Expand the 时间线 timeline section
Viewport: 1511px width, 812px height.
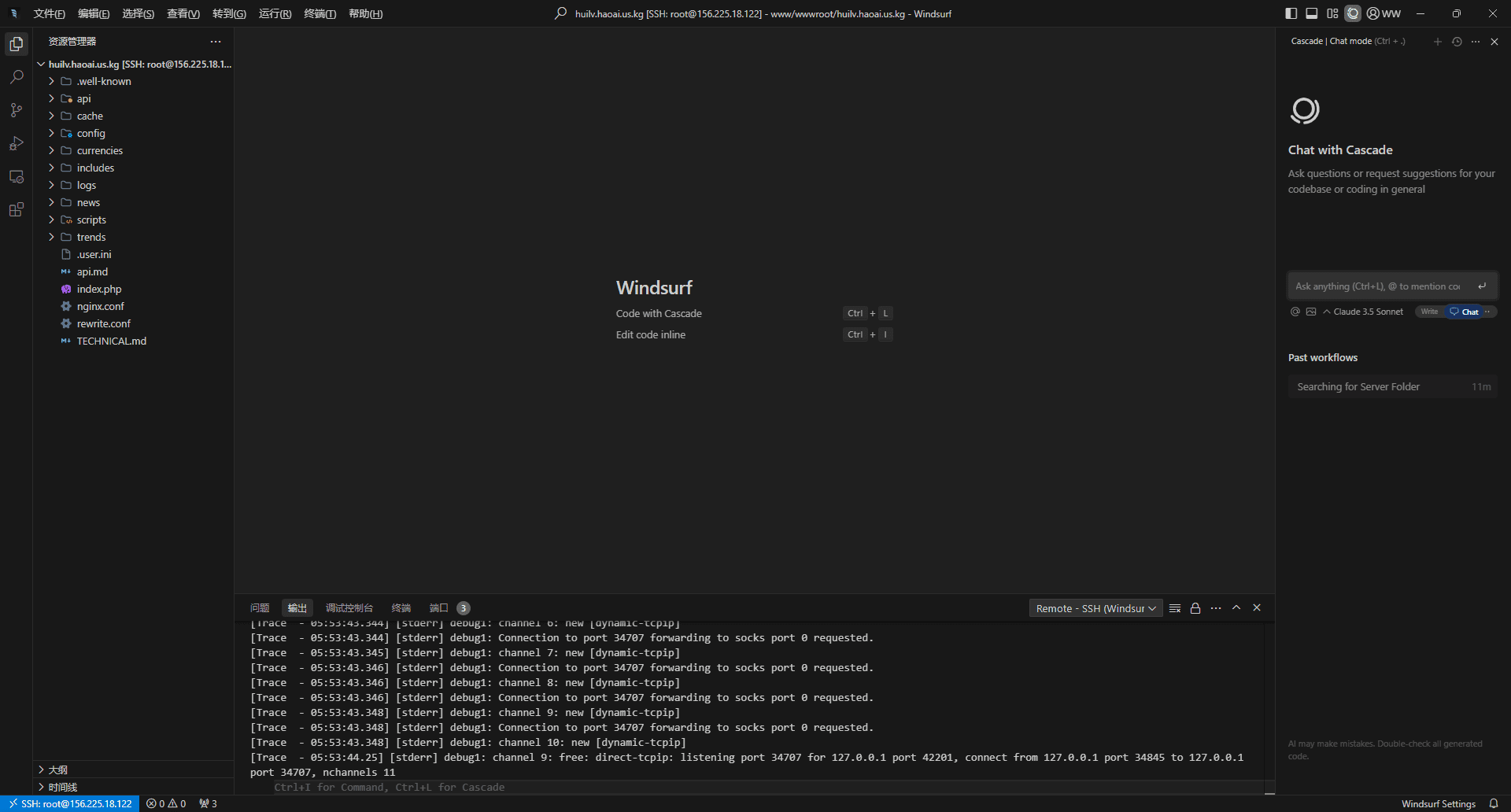pos(134,787)
